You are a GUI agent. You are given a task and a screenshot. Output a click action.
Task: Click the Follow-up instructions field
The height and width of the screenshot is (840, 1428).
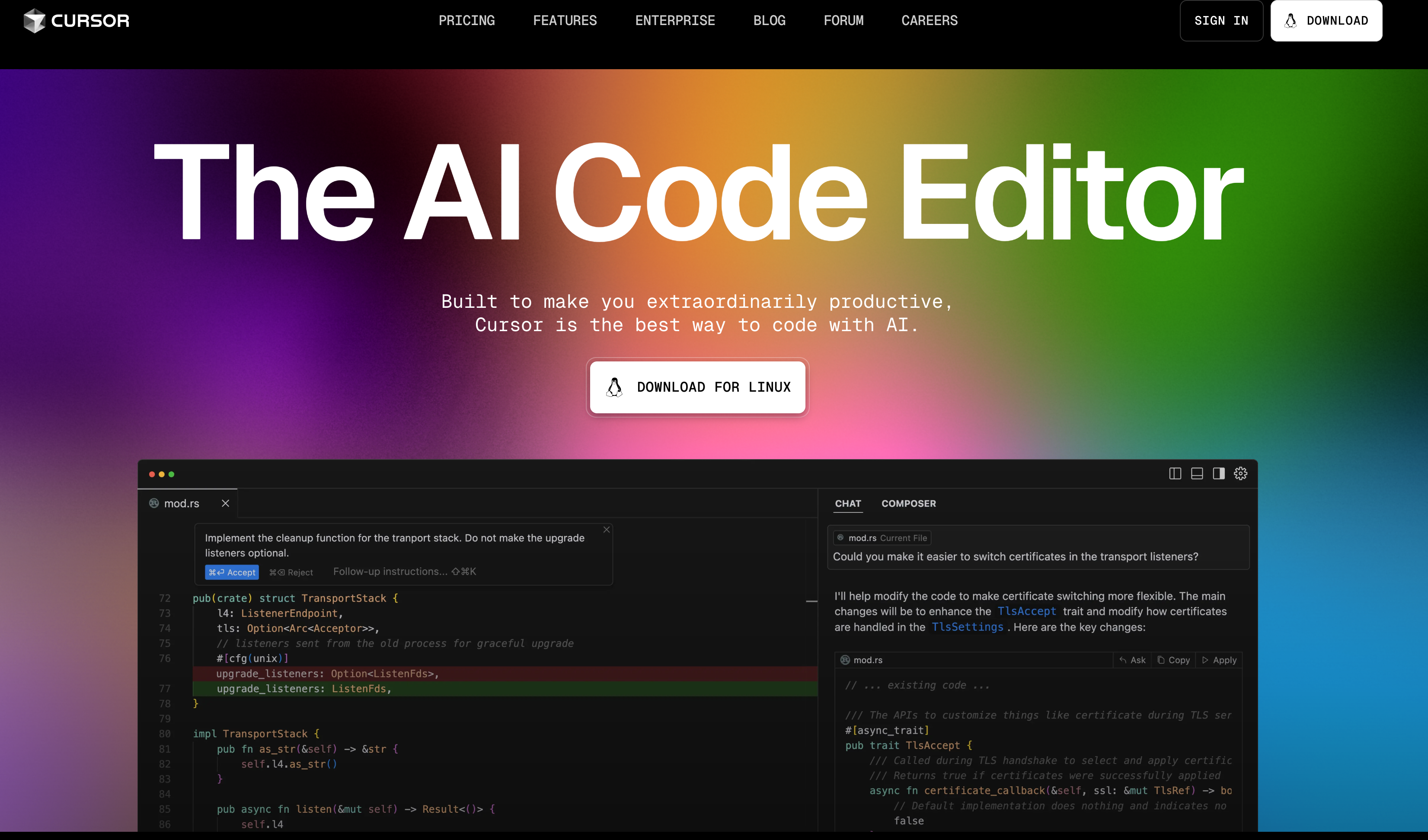404,572
